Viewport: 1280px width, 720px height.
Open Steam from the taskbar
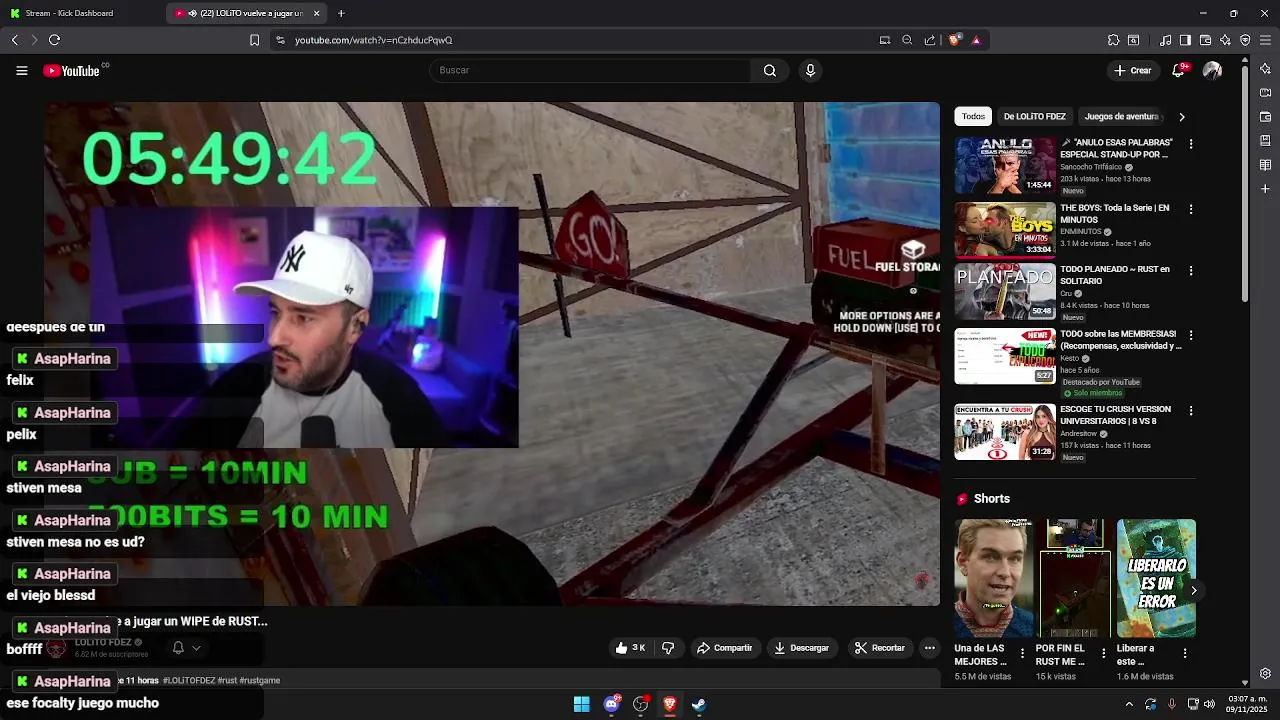pyautogui.click(x=699, y=704)
